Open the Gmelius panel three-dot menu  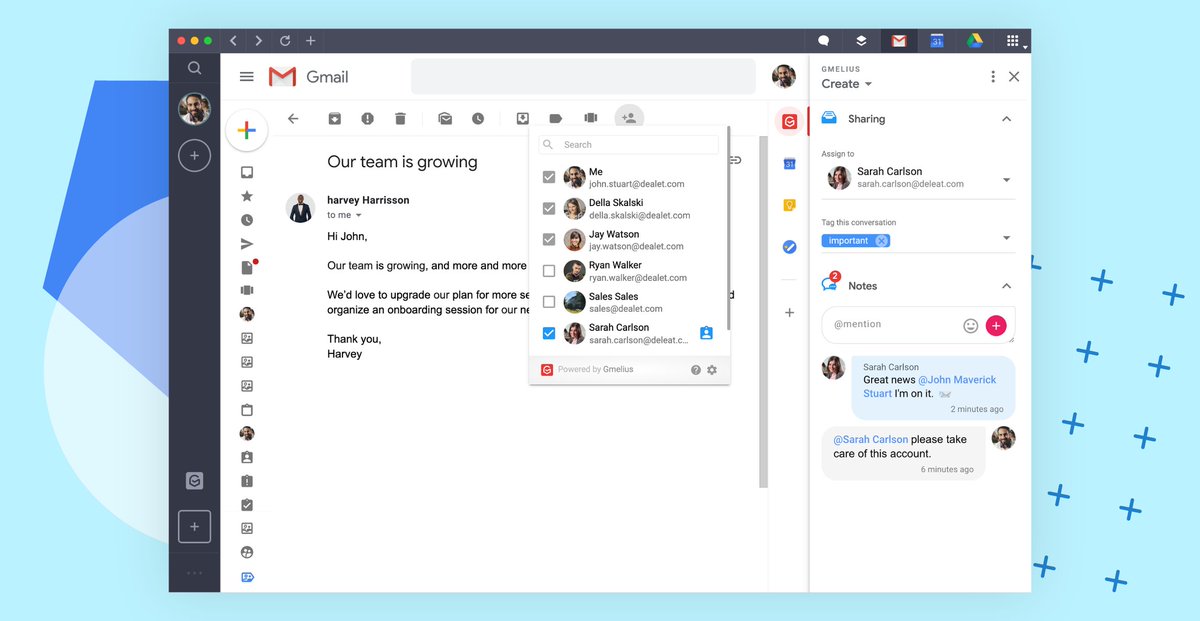click(x=992, y=77)
